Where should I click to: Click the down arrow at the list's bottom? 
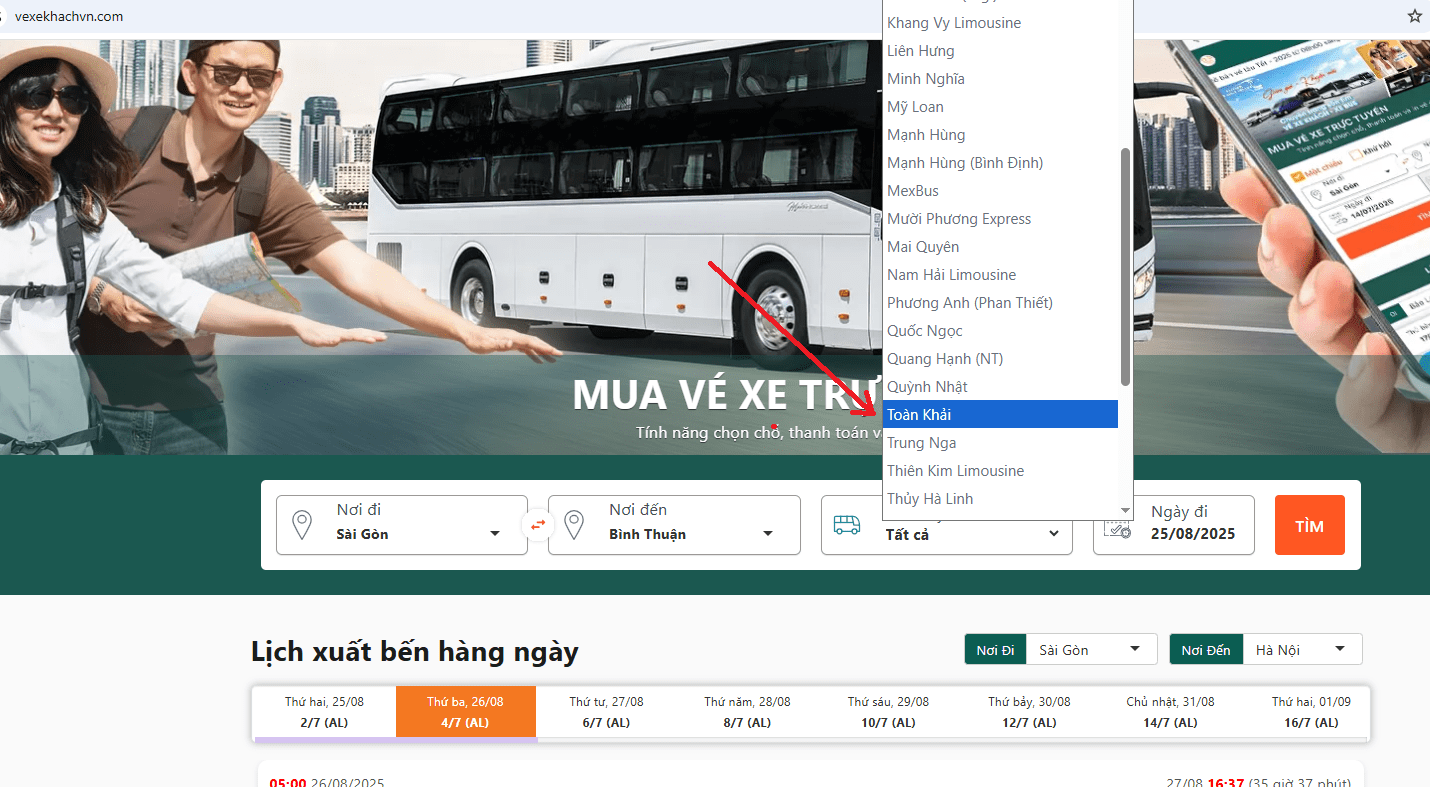coord(1125,511)
